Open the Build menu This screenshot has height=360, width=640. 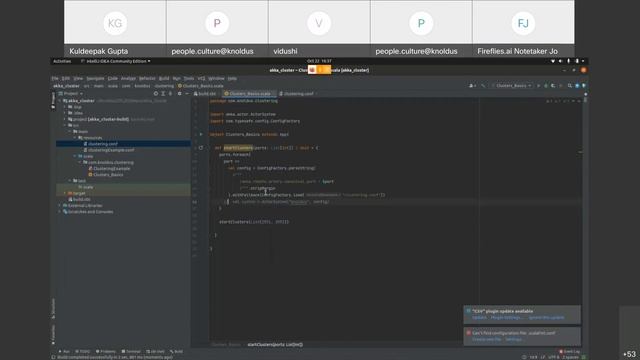pyautogui.click(x=164, y=78)
